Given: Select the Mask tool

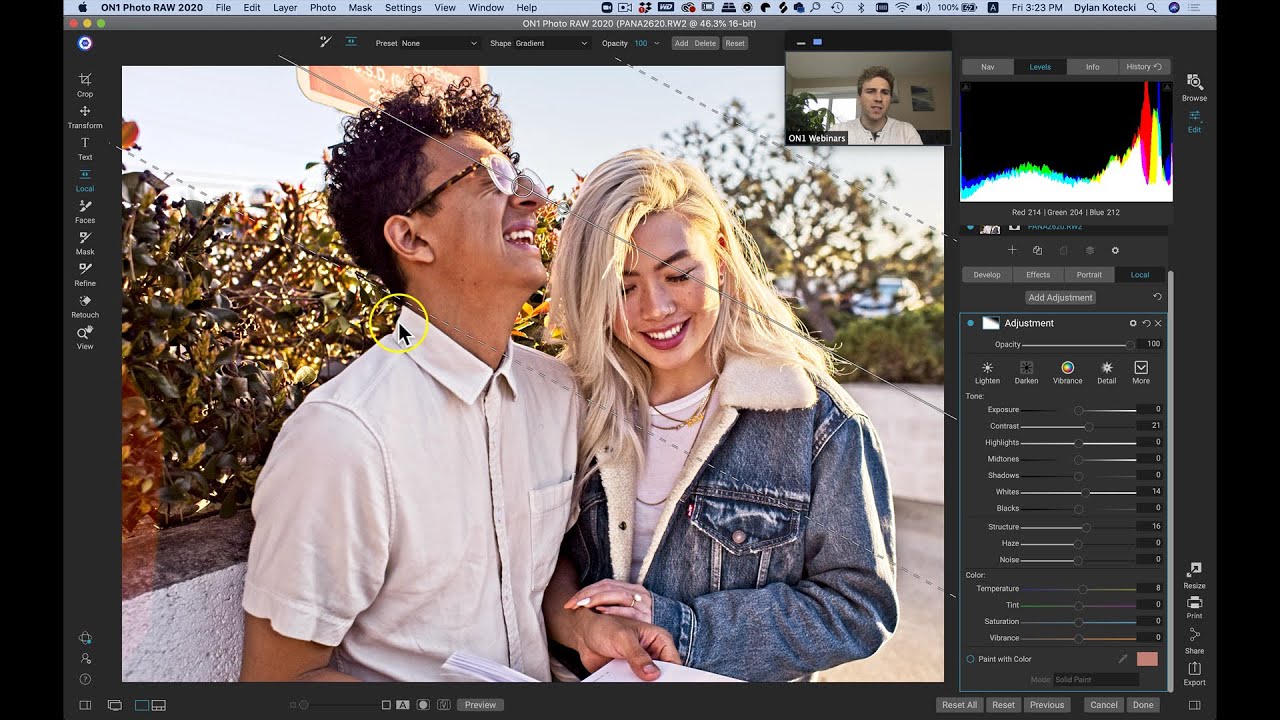Looking at the screenshot, I should (85, 243).
